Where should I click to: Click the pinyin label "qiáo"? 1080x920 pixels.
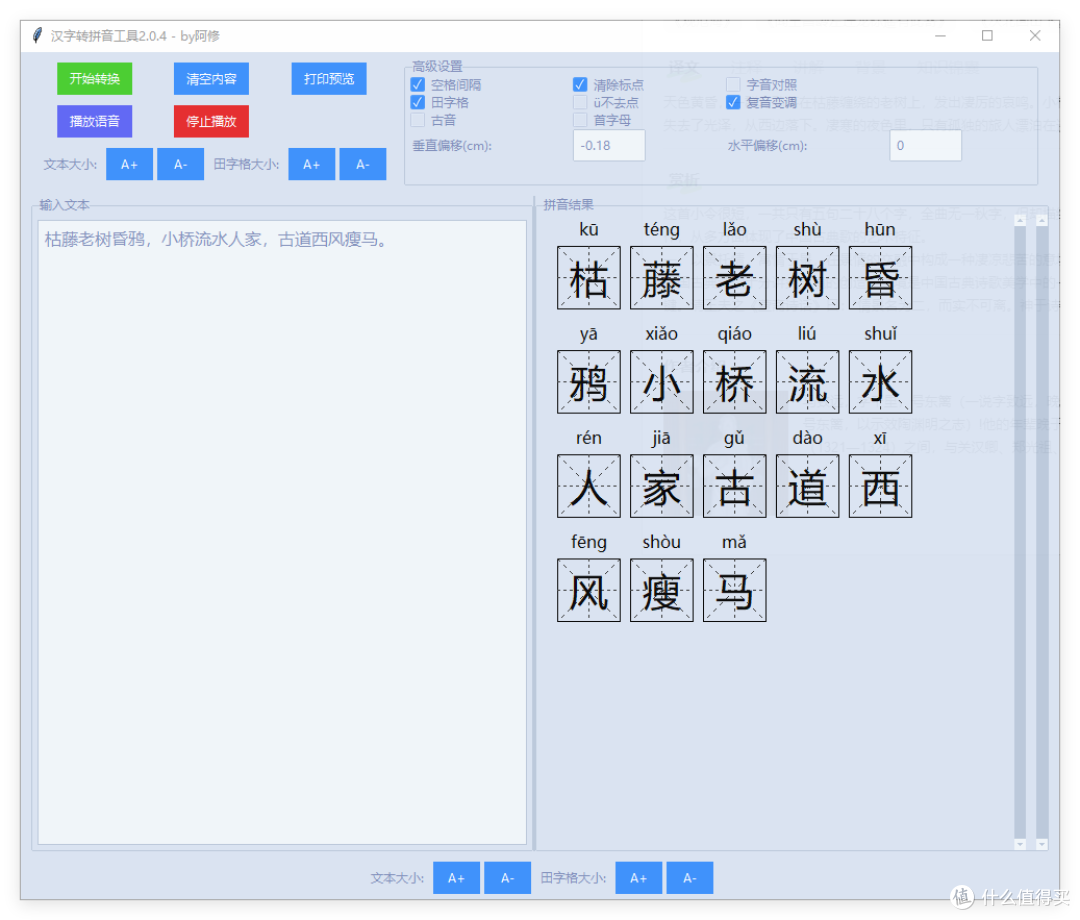click(734, 335)
